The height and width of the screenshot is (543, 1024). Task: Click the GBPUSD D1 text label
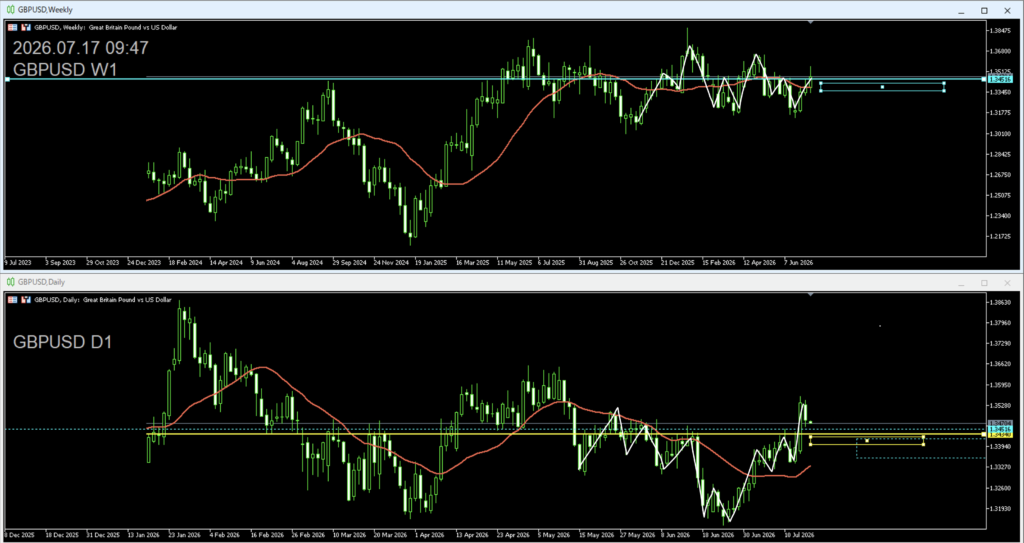click(x=63, y=341)
